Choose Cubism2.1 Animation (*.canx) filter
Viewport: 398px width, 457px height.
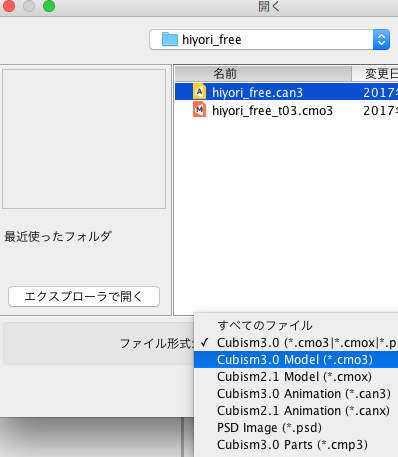pos(296,411)
